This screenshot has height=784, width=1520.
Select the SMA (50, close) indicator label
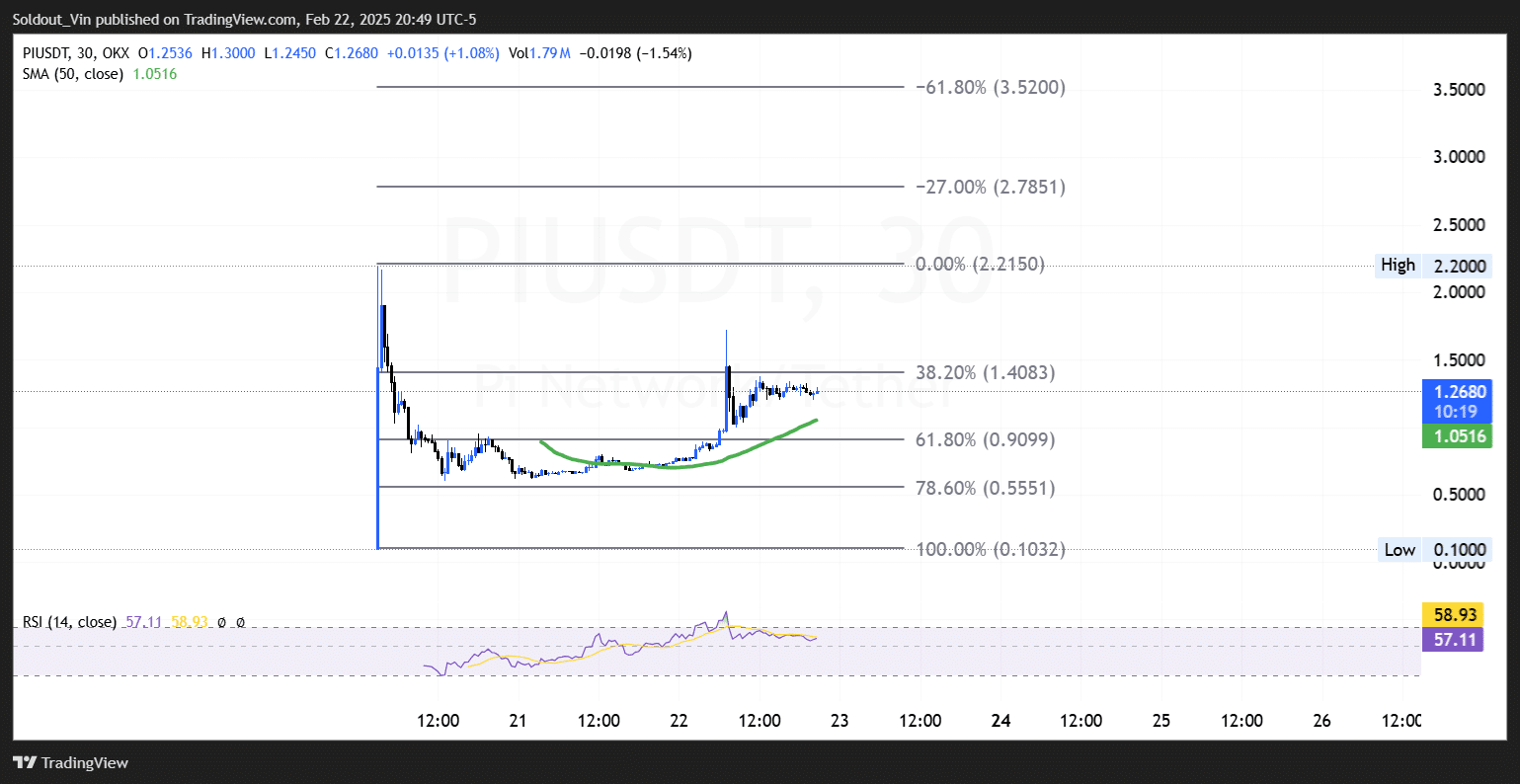[72, 74]
